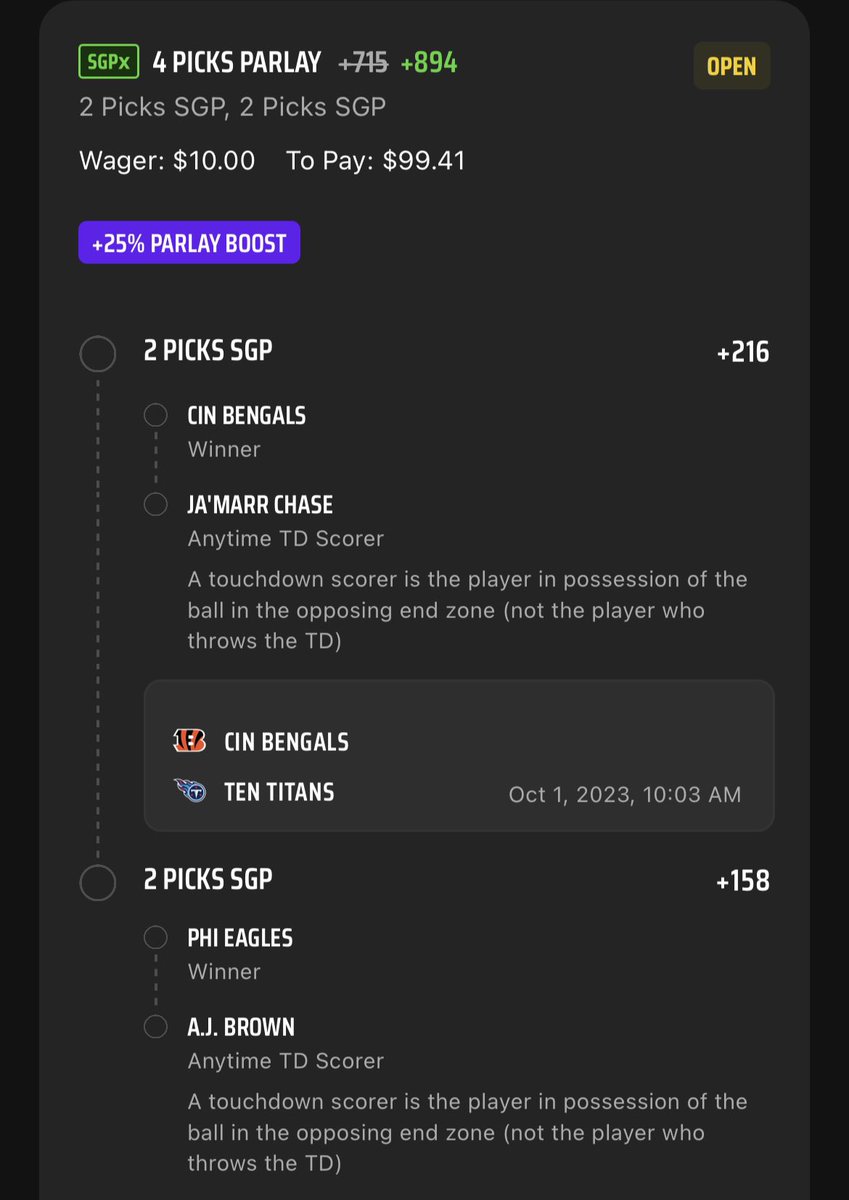Tap the +158 SGP odds

743,880
